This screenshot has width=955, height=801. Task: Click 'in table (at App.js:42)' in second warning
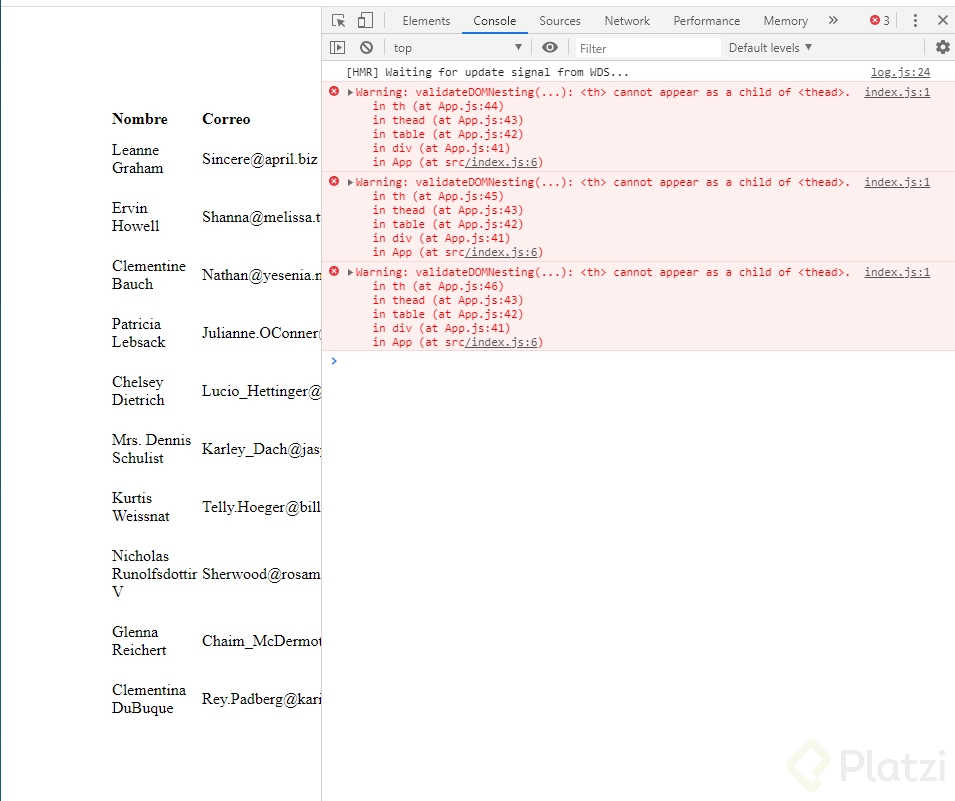tap(448, 225)
